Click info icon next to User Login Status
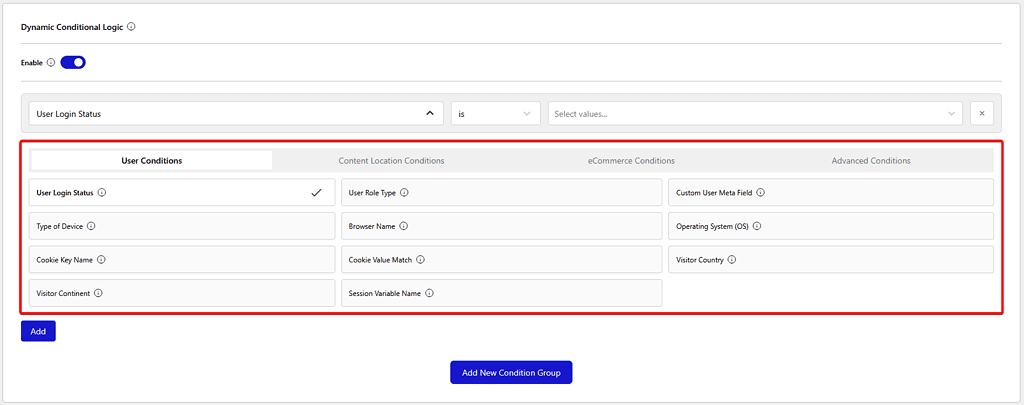 (x=103, y=193)
